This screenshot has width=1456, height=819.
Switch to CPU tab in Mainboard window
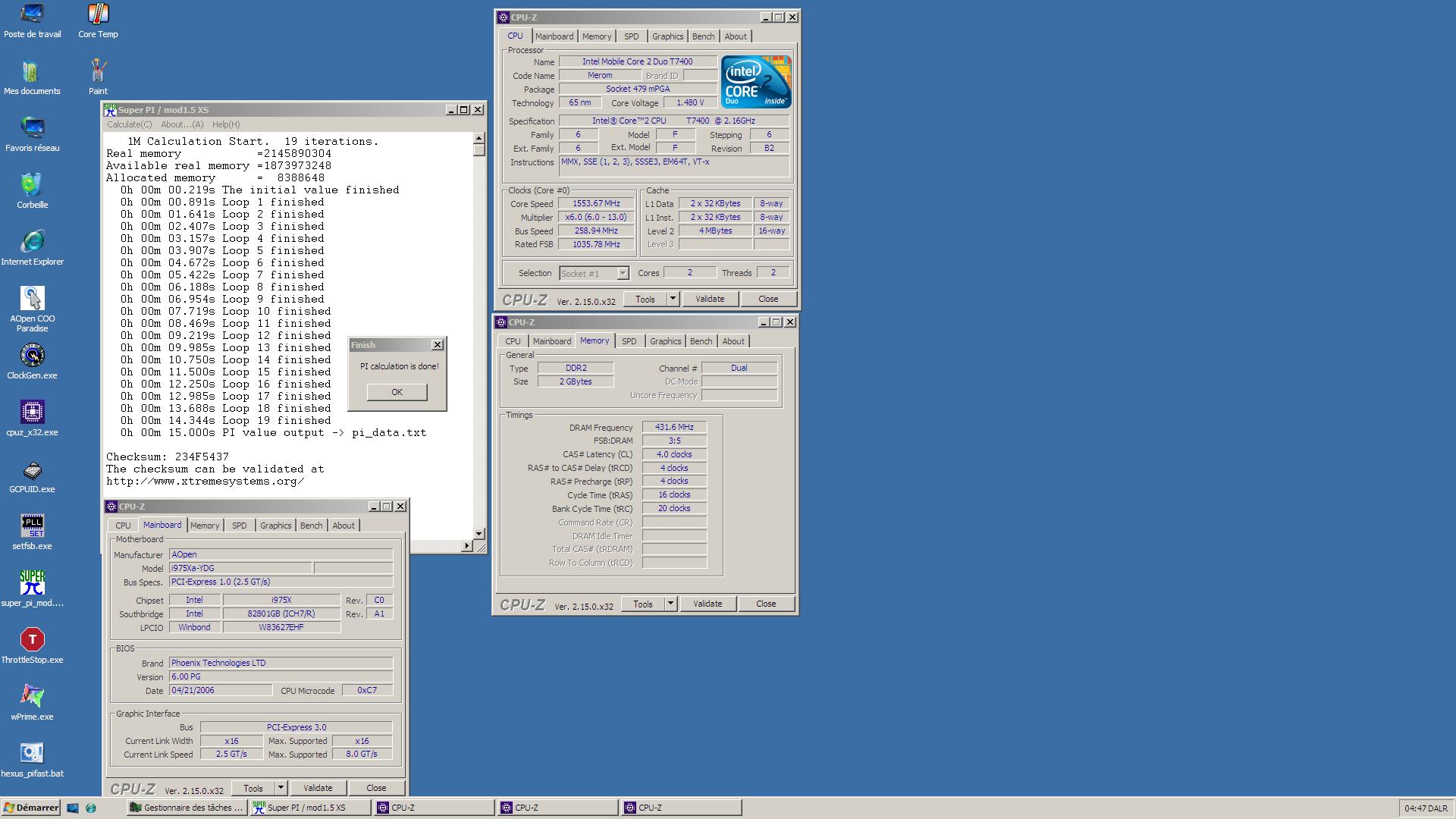[x=124, y=526]
